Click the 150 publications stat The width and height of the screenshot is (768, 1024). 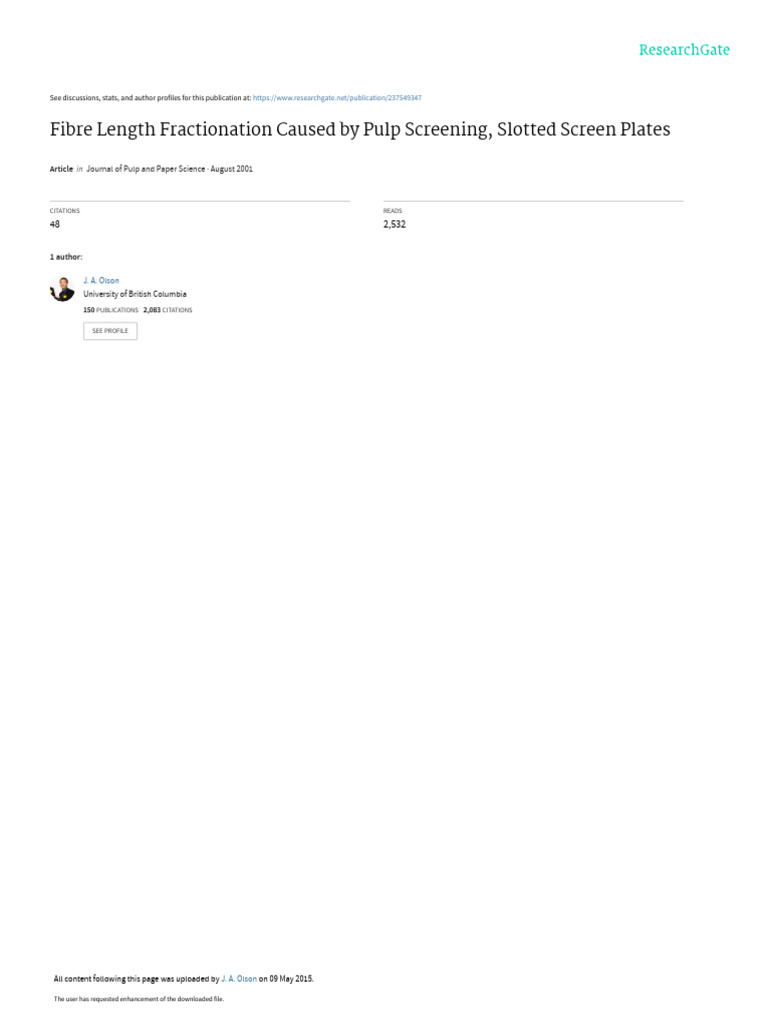(110, 310)
